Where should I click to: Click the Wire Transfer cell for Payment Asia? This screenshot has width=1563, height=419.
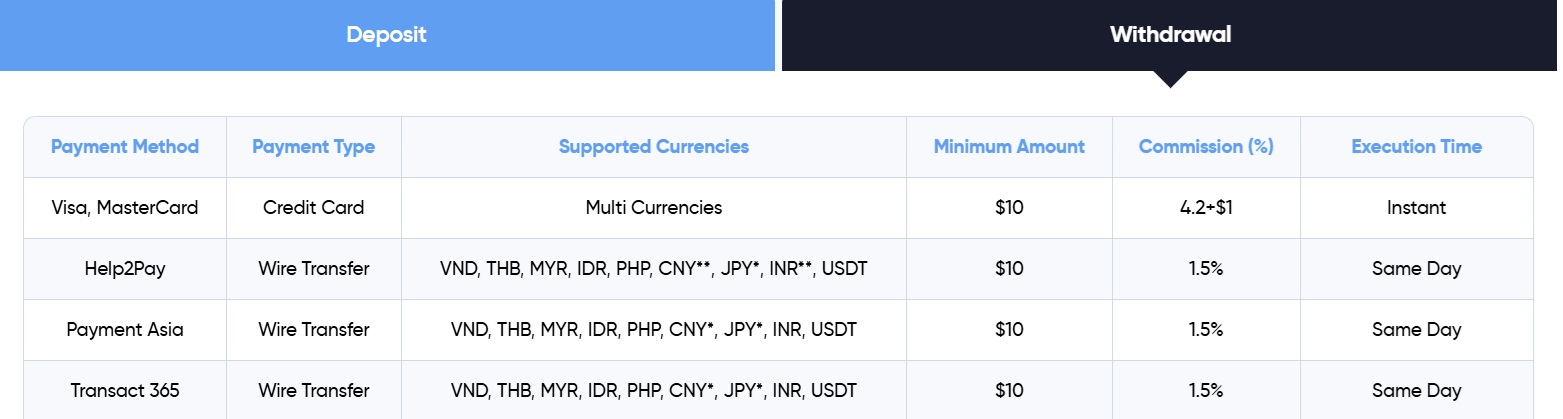tap(313, 330)
